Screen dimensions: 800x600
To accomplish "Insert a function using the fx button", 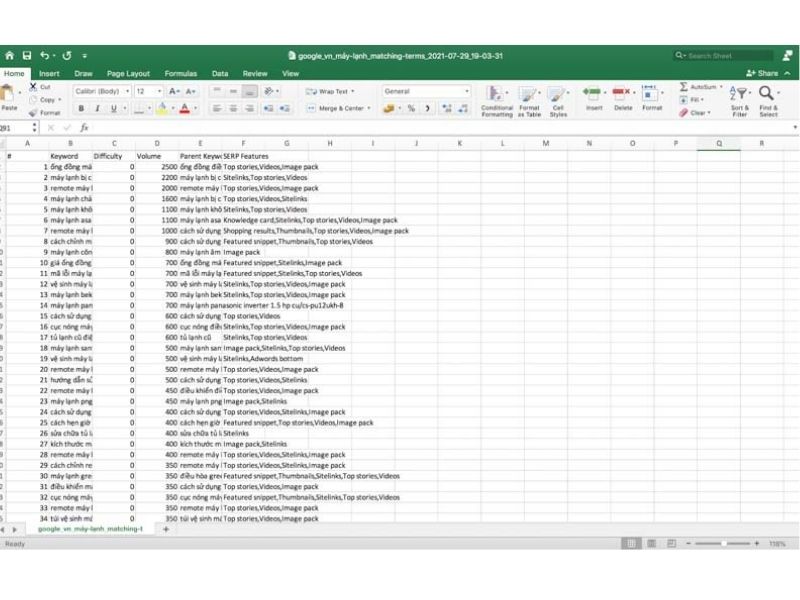I will [84, 128].
